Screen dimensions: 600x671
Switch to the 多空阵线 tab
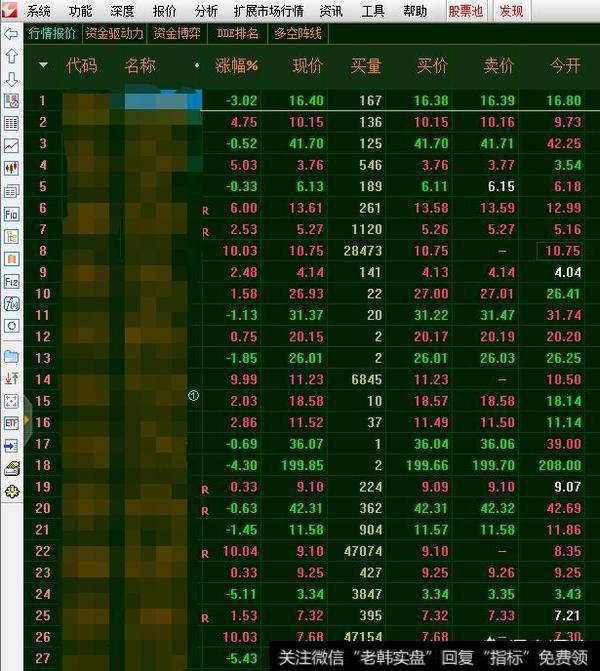298,33
